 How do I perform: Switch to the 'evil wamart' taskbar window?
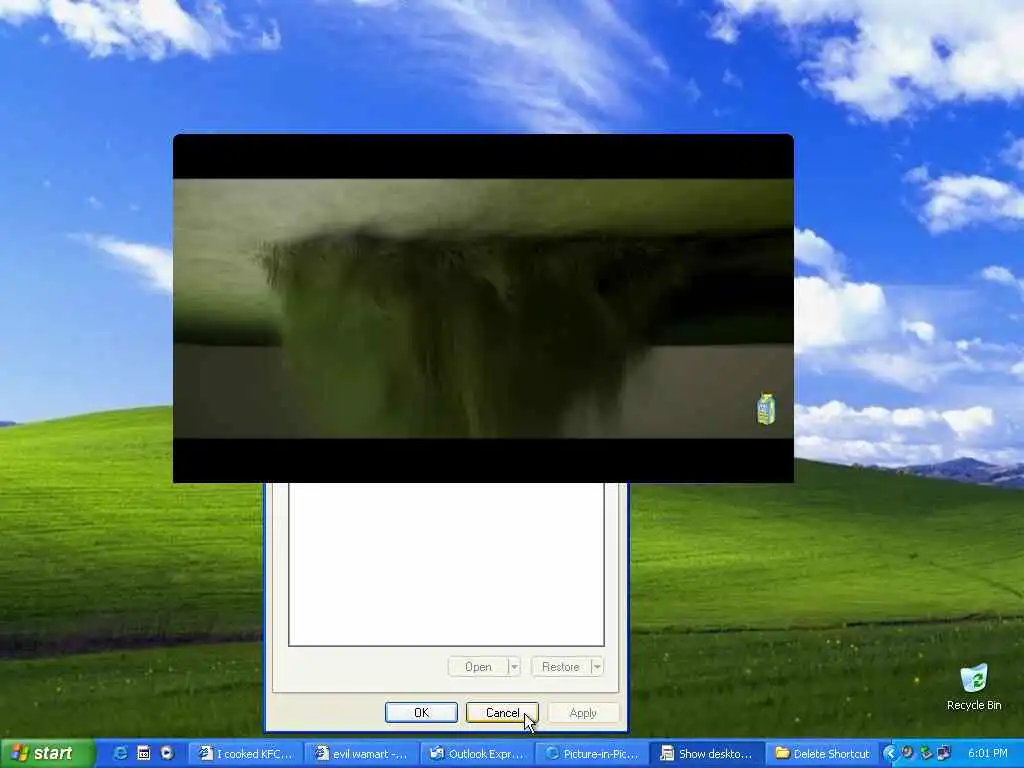pyautogui.click(x=362, y=754)
